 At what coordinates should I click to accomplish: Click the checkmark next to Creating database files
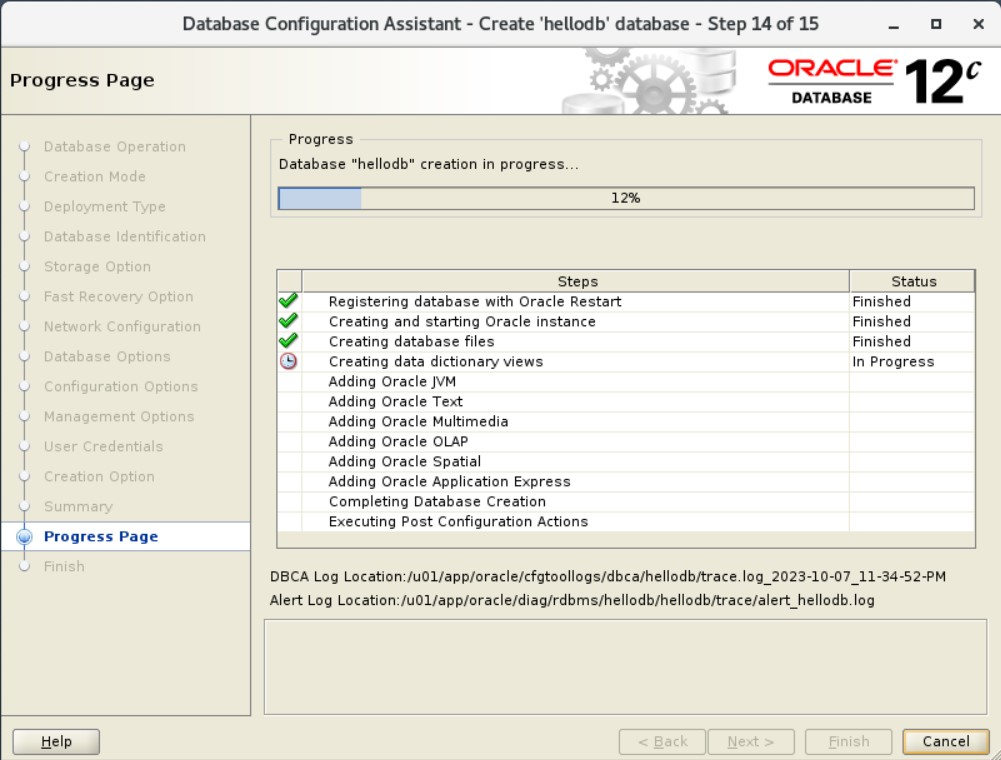point(289,340)
